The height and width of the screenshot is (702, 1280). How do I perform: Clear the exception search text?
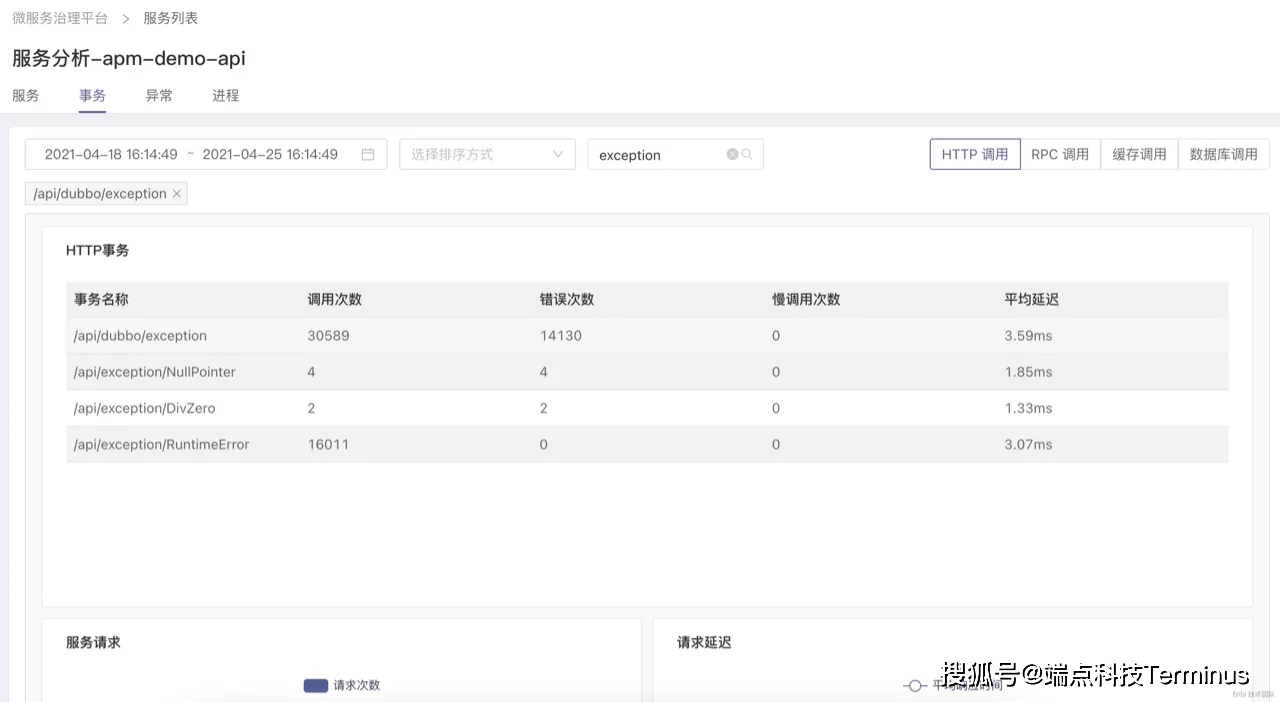coord(732,155)
